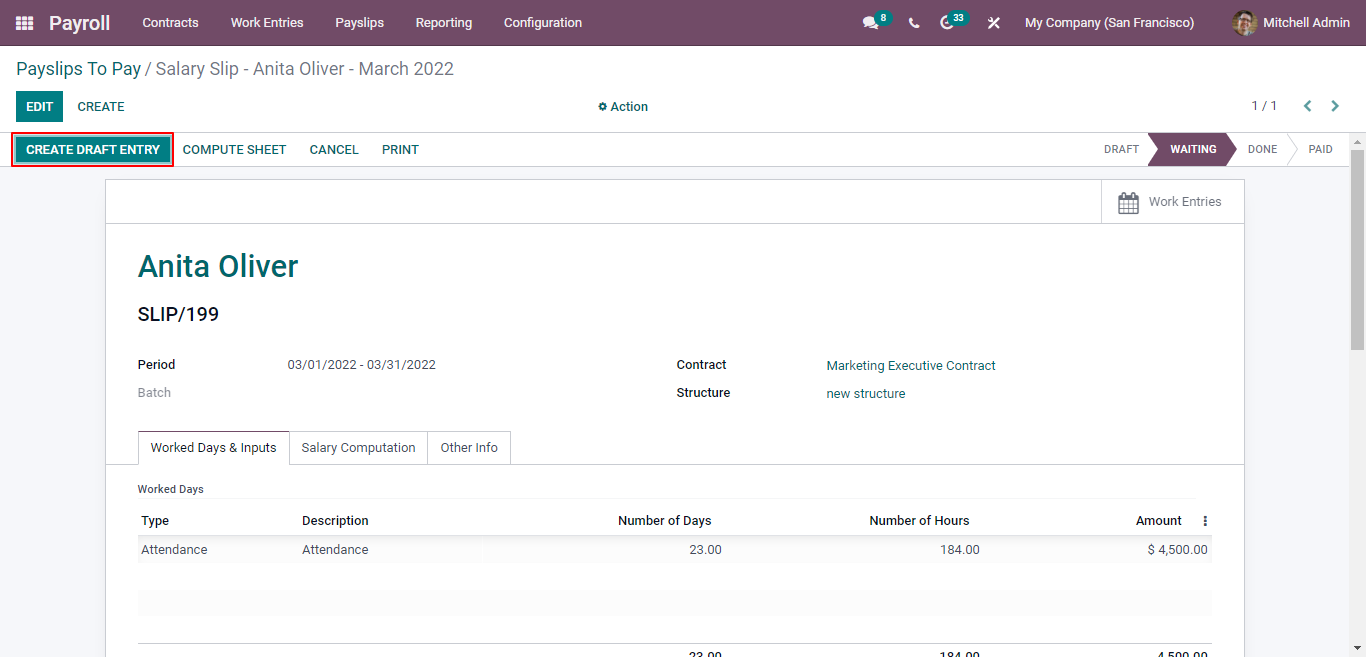Go back to Payslips To Pay breadcrumb
Viewport: 1366px width, 657px height.
[78, 69]
